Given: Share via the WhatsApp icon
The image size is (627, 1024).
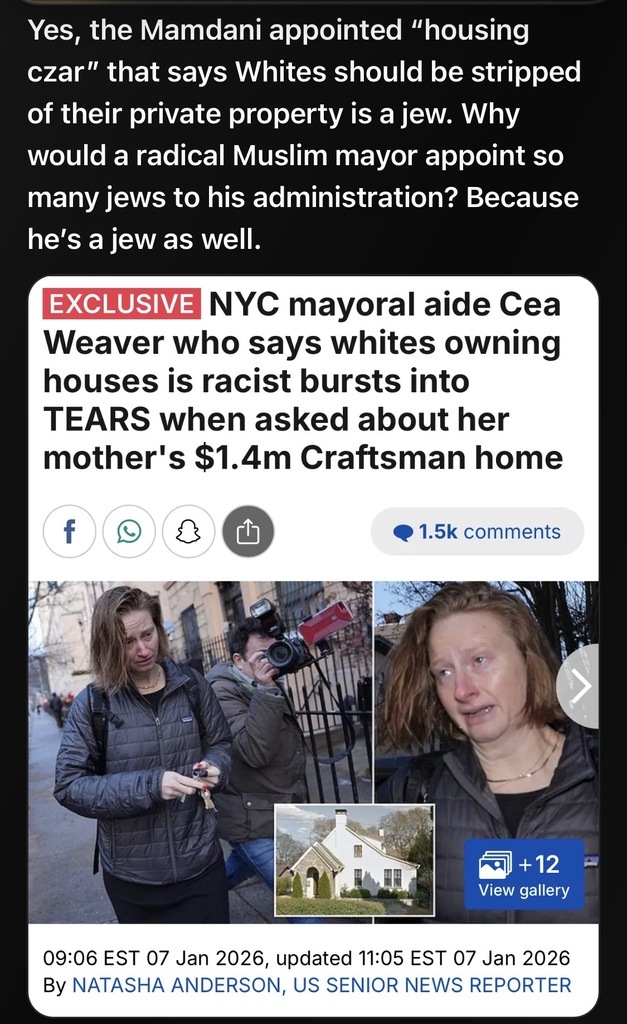Looking at the screenshot, I should point(129,532).
